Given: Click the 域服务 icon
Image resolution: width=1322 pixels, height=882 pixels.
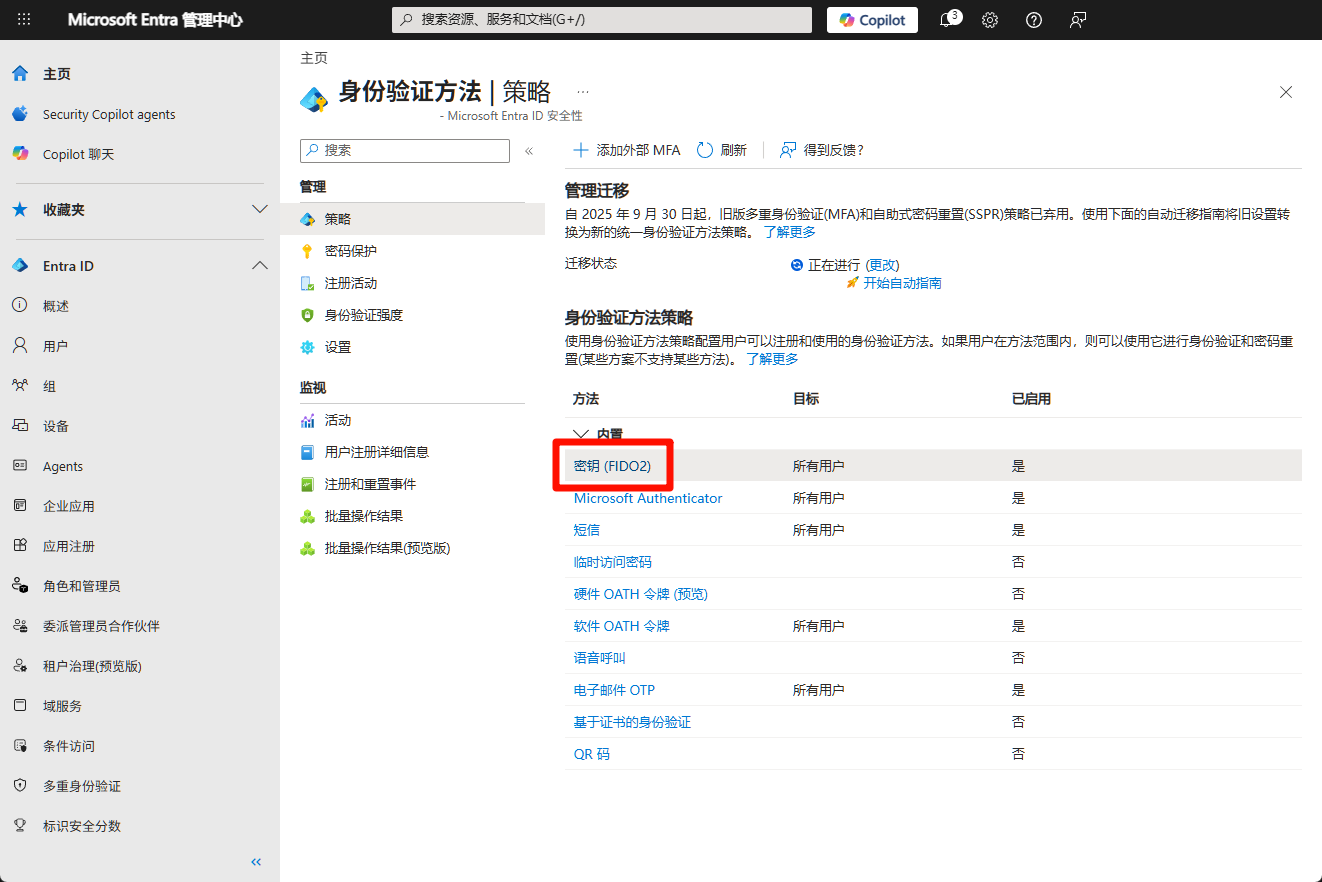Looking at the screenshot, I should [x=20, y=706].
